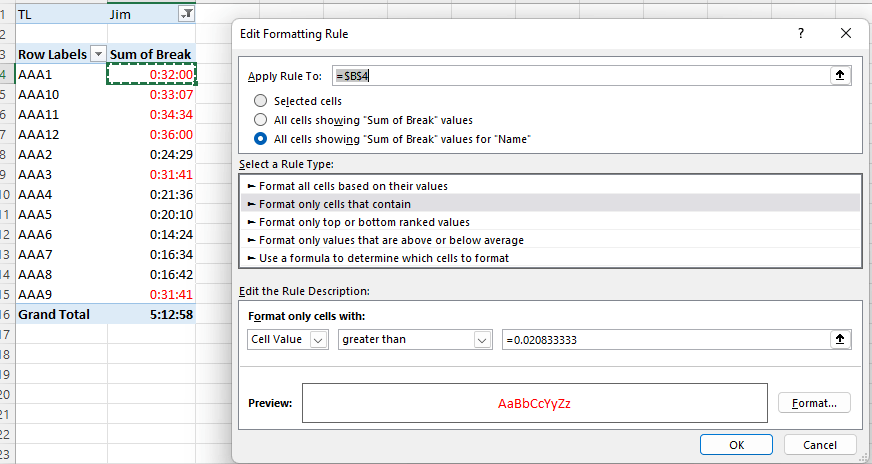Choose All cells showing "Sum of Break" values
Viewport: 872px width, 464px height.
tap(260, 120)
